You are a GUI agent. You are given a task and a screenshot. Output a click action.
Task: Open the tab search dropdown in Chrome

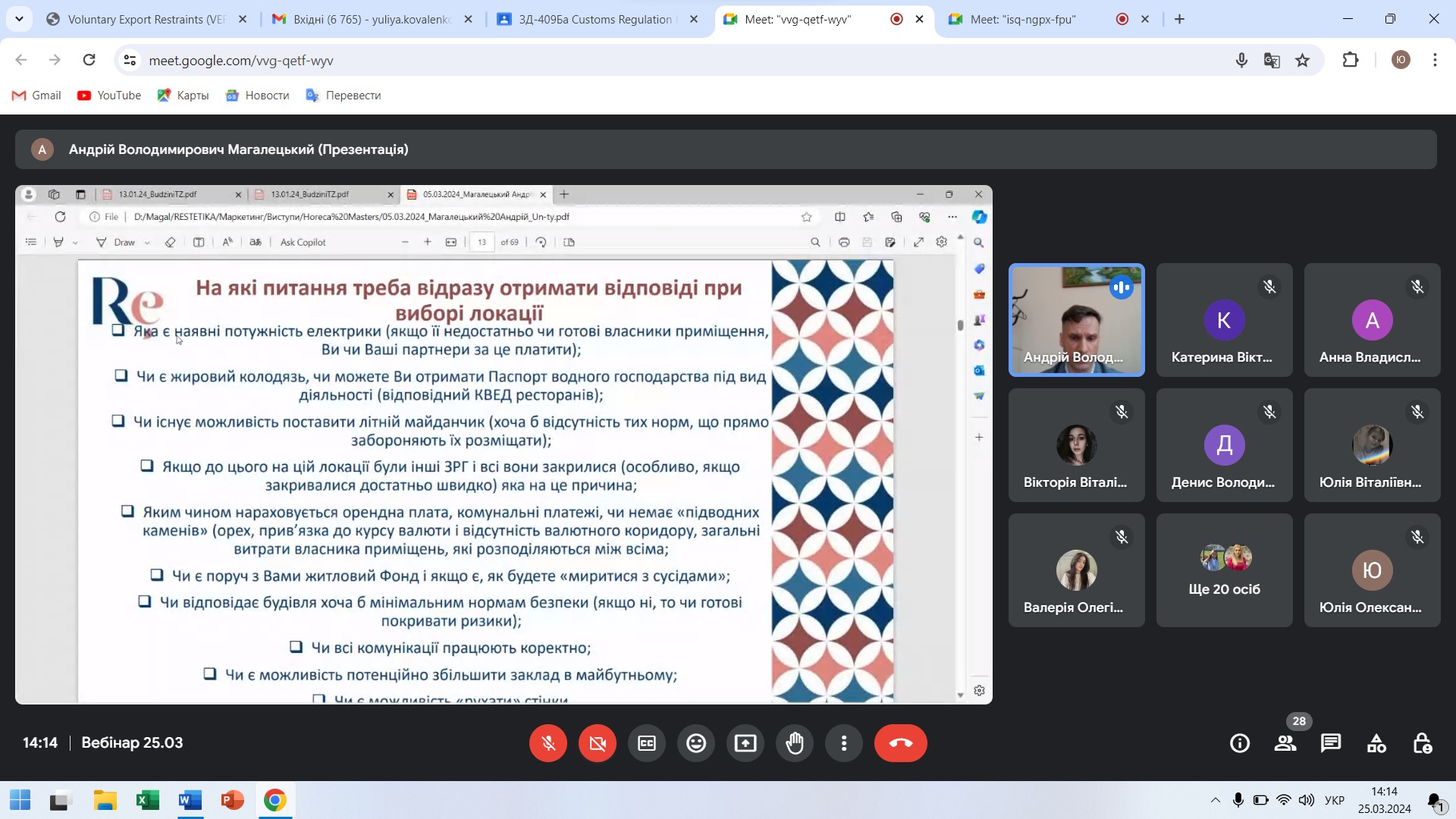pyautogui.click(x=19, y=19)
